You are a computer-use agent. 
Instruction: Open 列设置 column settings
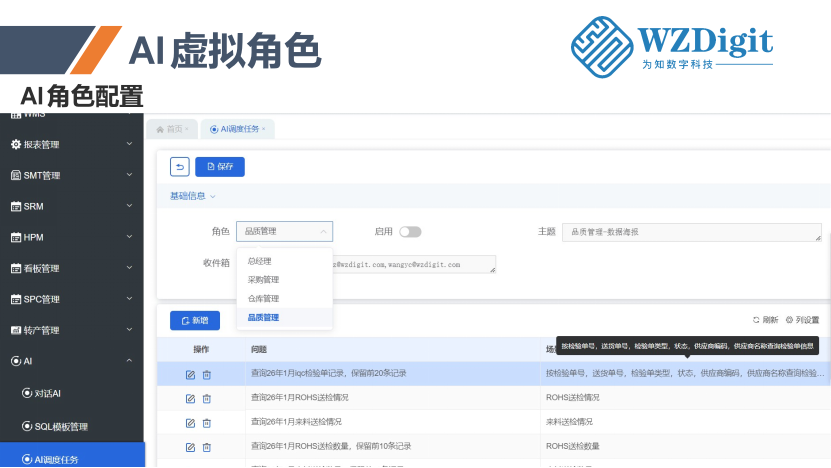[x=802, y=320]
